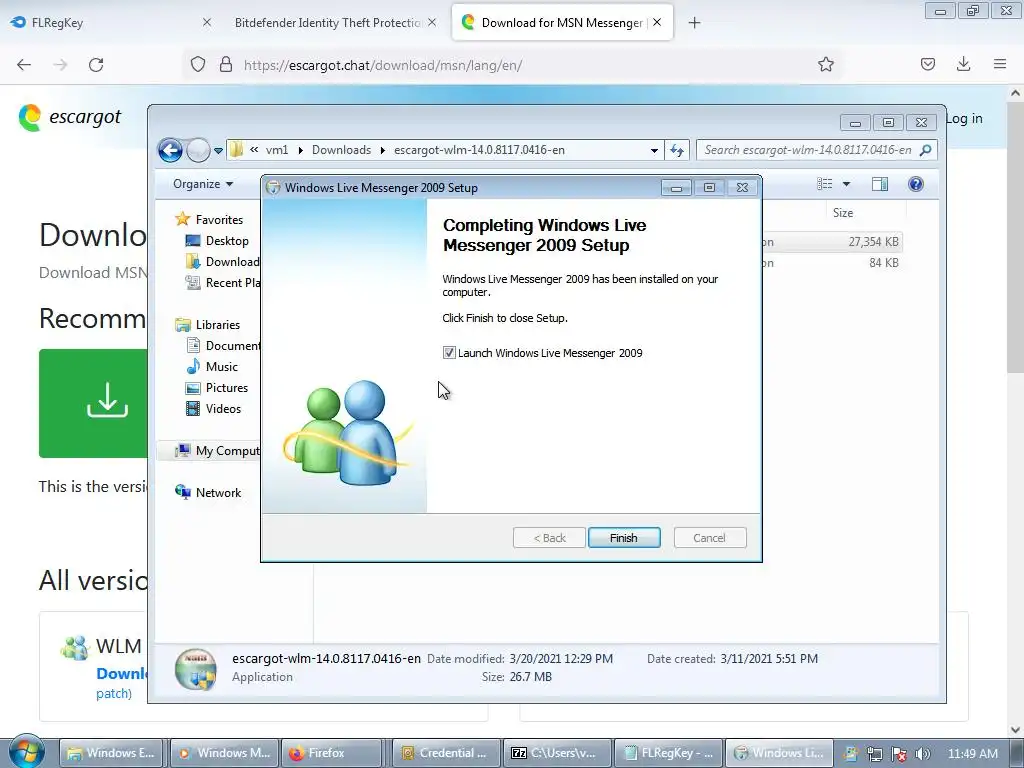Screen dimensions: 1024x768
Task: Click Finish in the Messenger setup dialog
Action: point(624,537)
